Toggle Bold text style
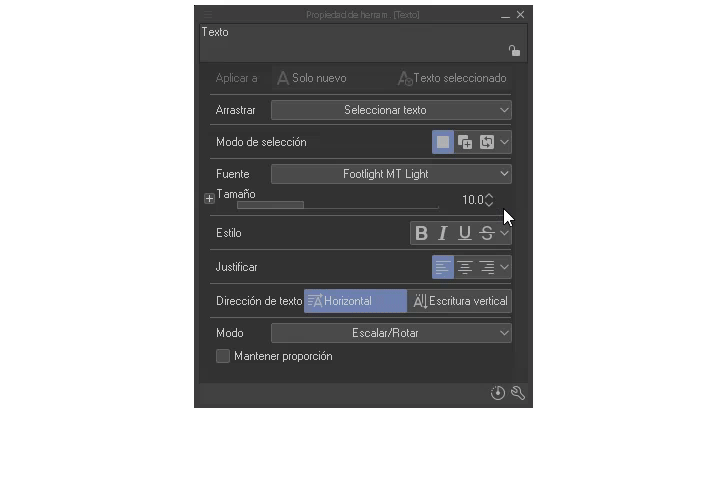The image size is (728, 494). 421,233
